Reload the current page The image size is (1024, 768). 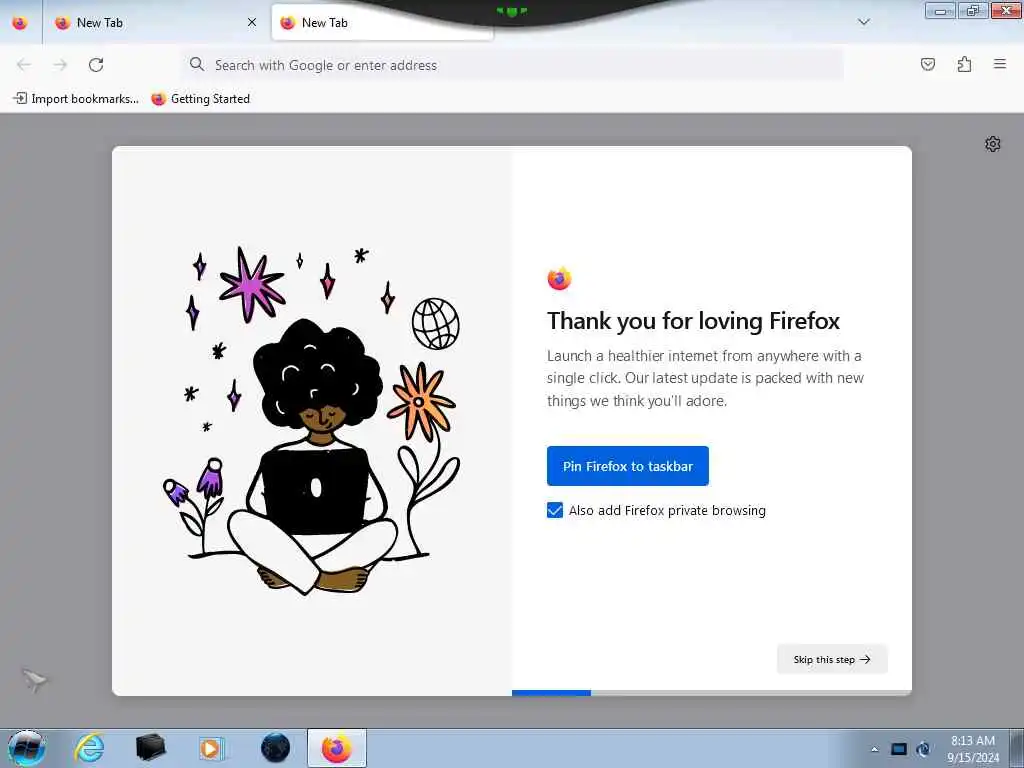pyautogui.click(x=96, y=65)
